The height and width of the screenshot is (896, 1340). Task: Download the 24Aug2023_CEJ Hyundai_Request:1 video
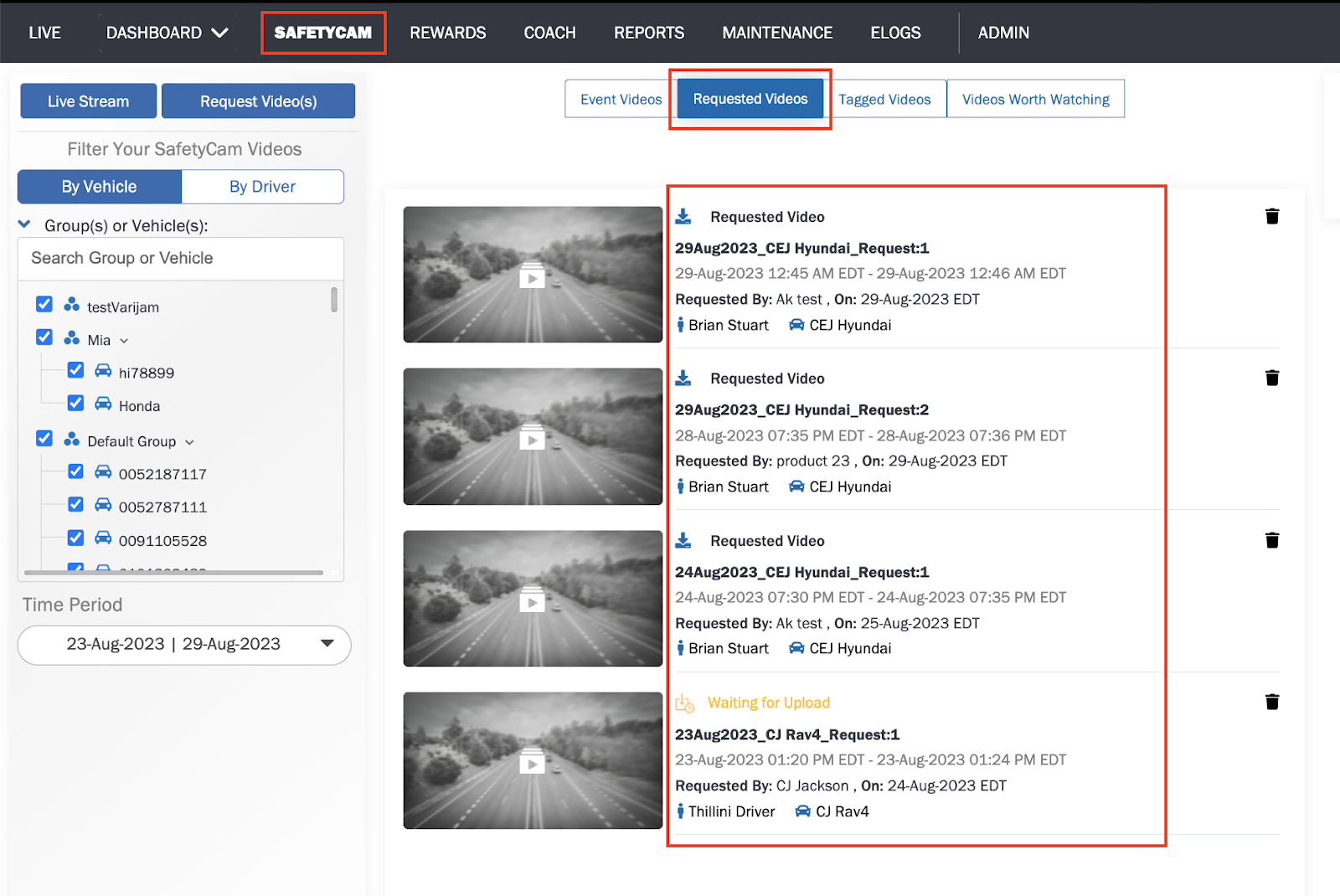(683, 541)
